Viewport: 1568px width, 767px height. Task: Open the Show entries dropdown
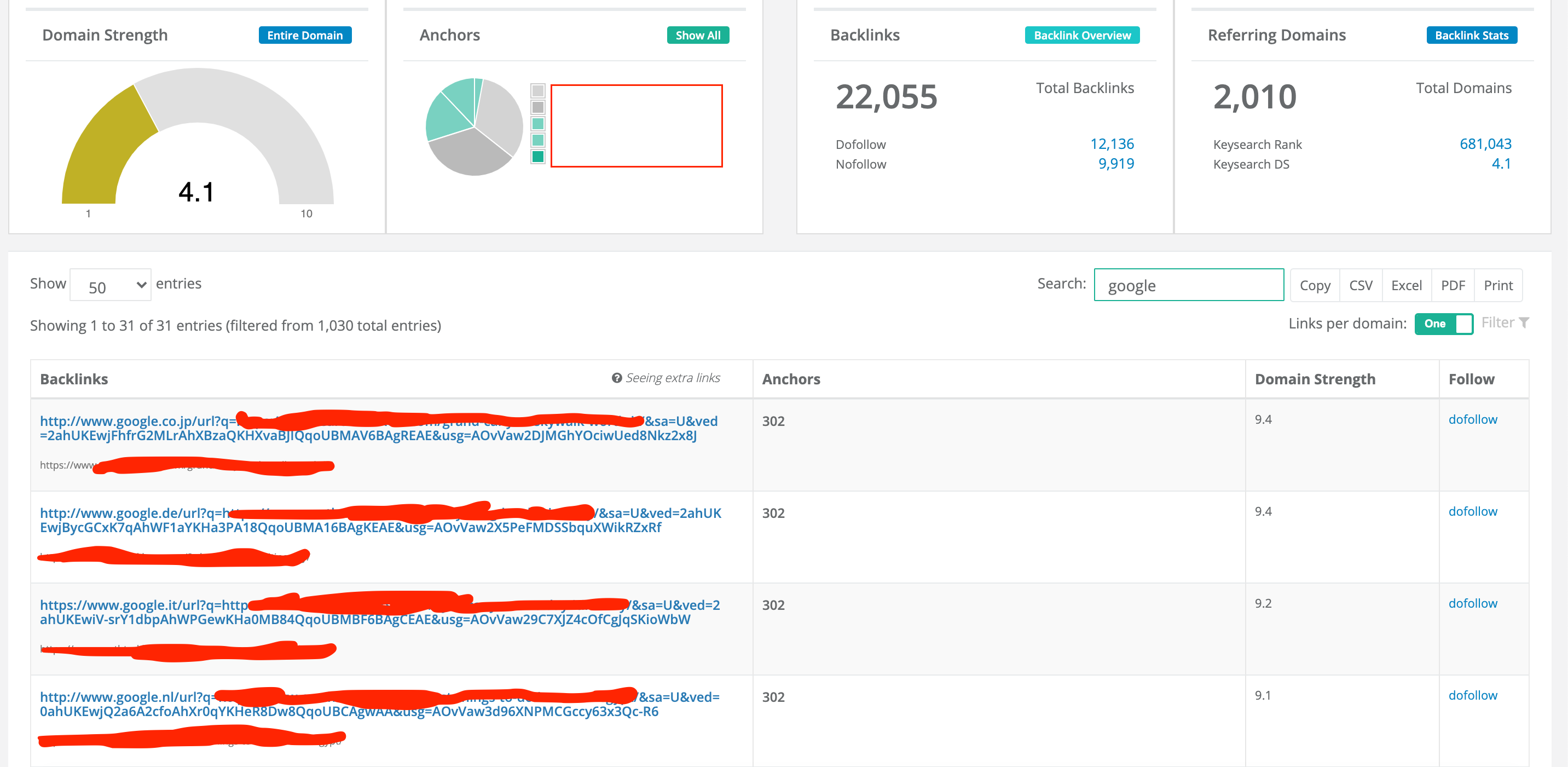110,285
